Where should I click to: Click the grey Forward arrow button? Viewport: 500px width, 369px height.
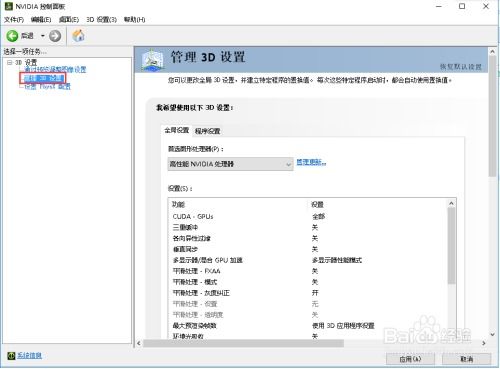(x=55, y=35)
